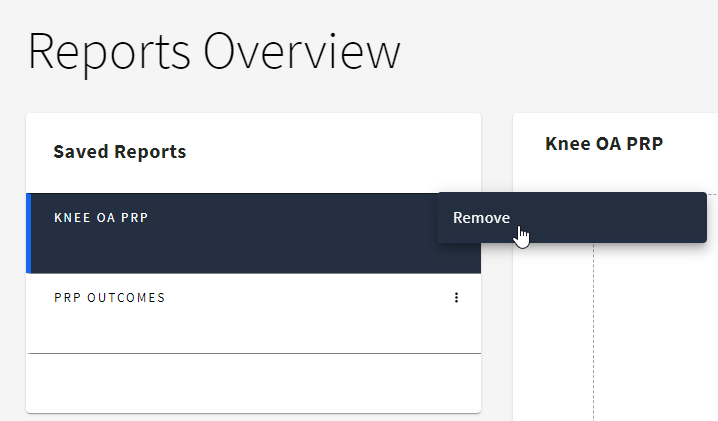Click blank space below the KNEE OA PRP label
The image size is (718, 421).
pos(200,252)
